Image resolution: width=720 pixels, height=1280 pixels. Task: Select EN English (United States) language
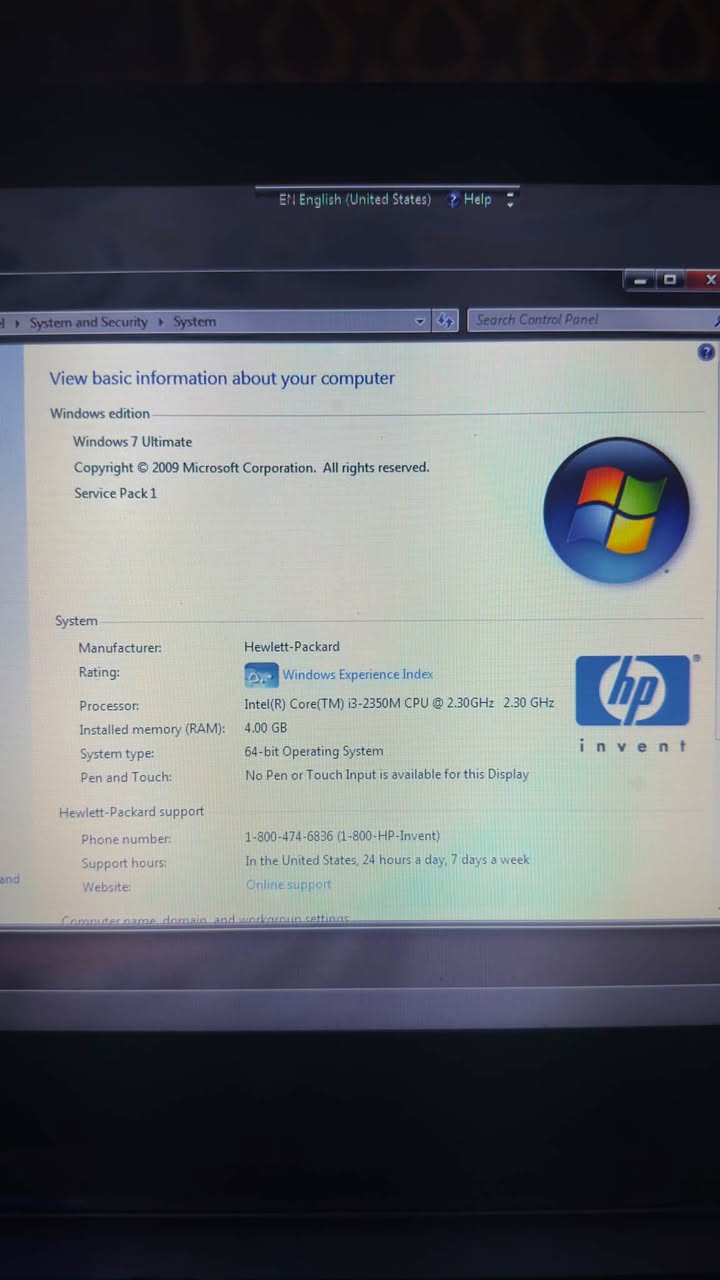pos(355,199)
